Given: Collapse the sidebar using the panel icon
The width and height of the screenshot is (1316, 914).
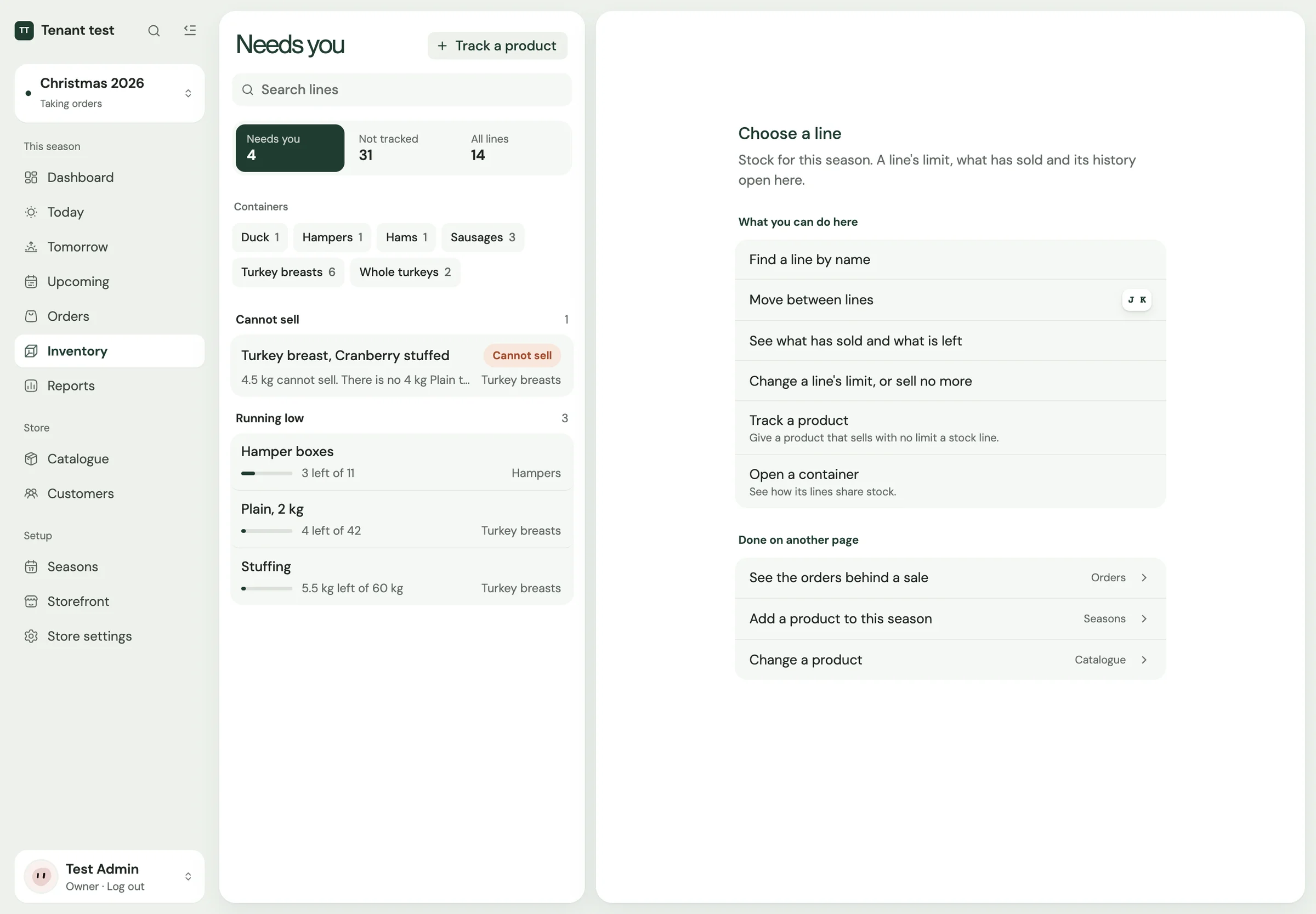Looking at the screenshot, I should pyautogui.click(x=190, y=30).
